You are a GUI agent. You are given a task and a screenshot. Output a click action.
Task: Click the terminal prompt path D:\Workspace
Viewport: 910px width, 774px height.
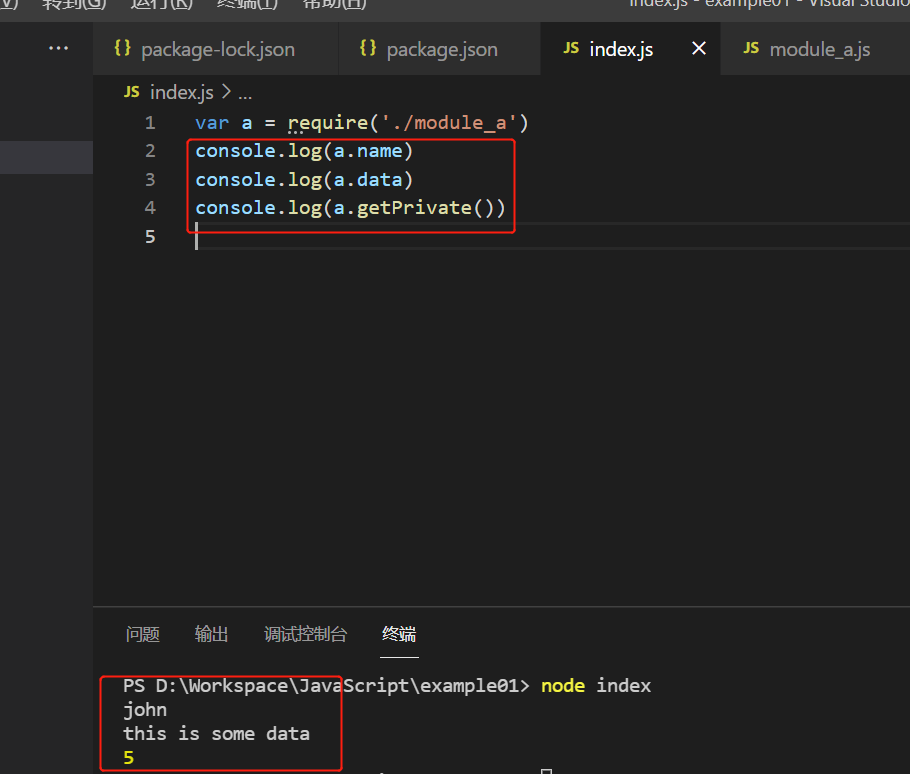point(222,686)
